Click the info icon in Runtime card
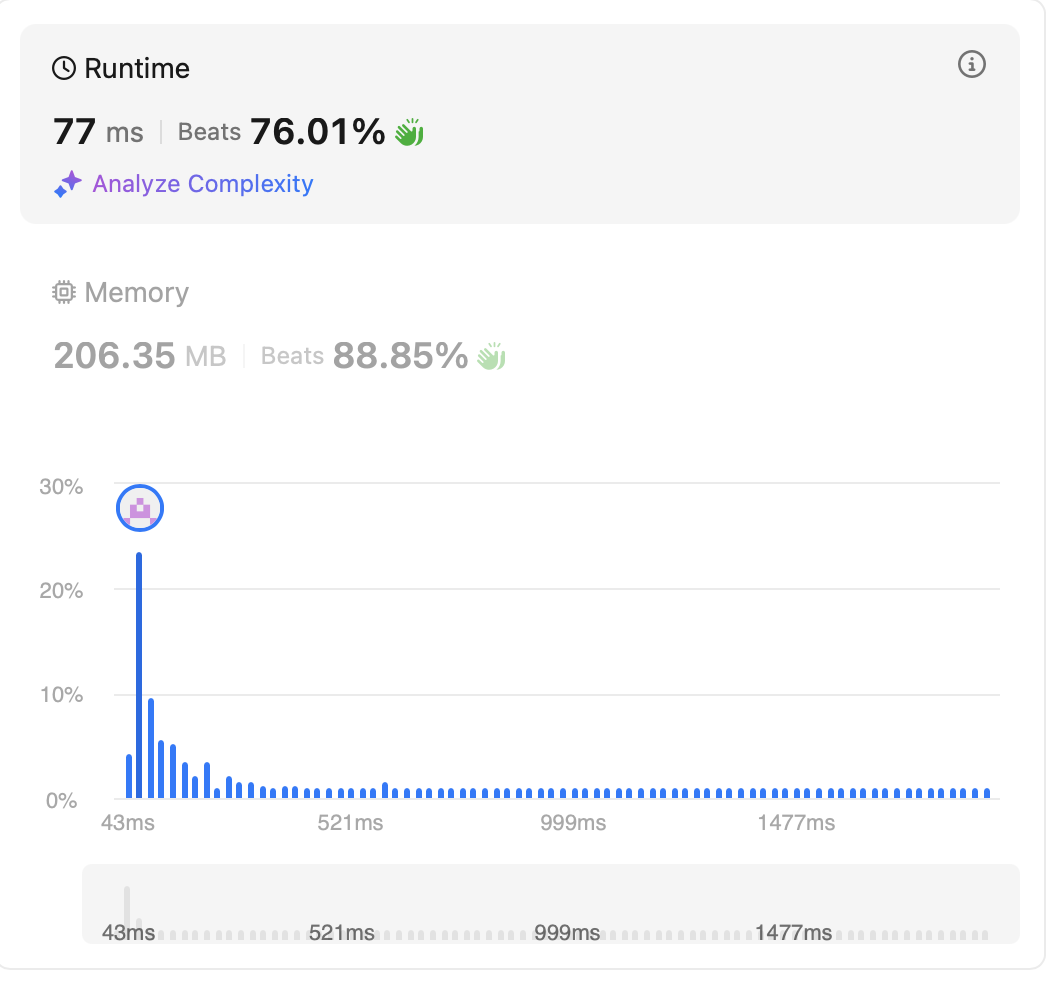Screen dimensions: 1050x984 pyautogui.click(x=971, y=65)
